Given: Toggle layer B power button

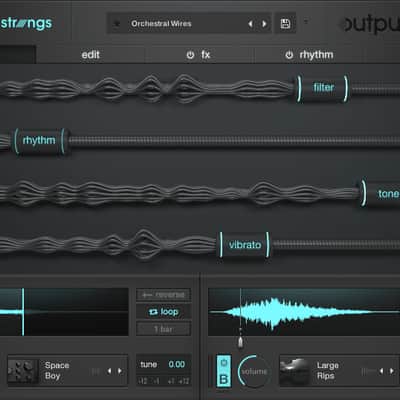Looking at the screenshot, I should point(224,363).
